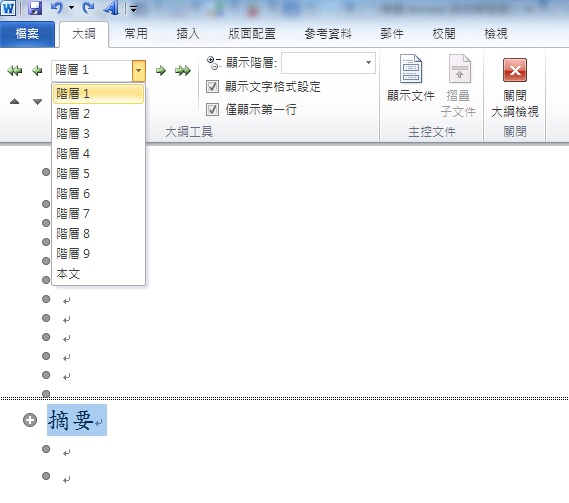This screenshot has height=503, width=569.
Task: Click the text style 'A' quick access icon
Action: (111, 8)
